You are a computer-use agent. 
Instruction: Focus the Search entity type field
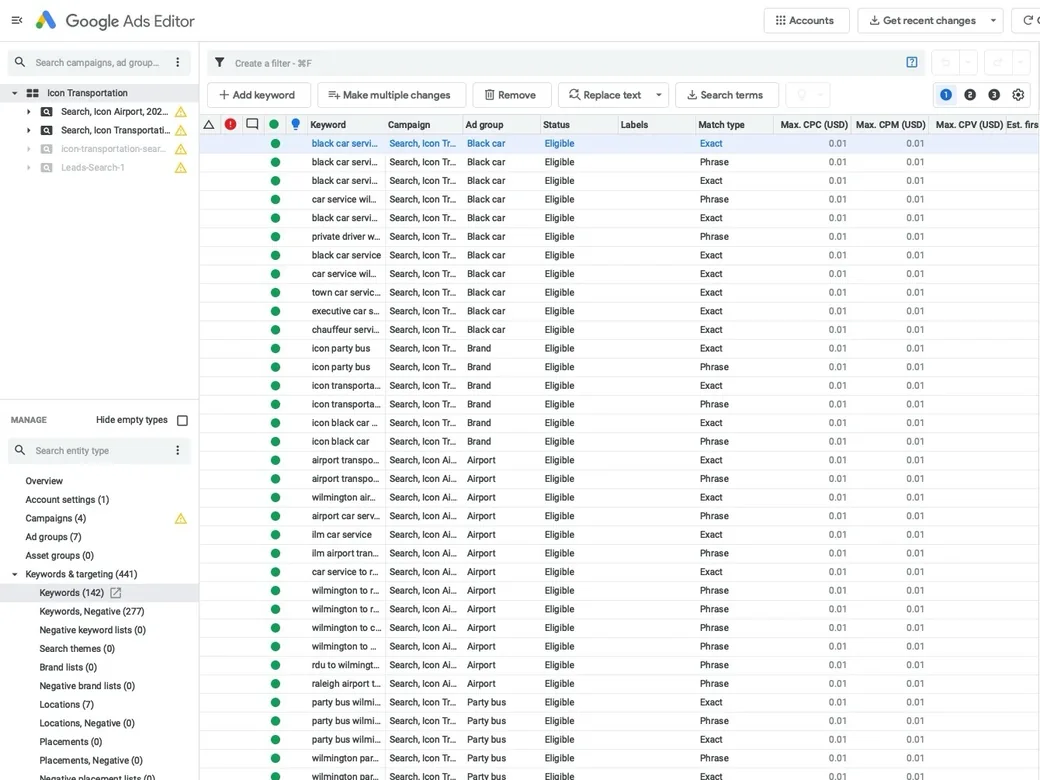97,450
